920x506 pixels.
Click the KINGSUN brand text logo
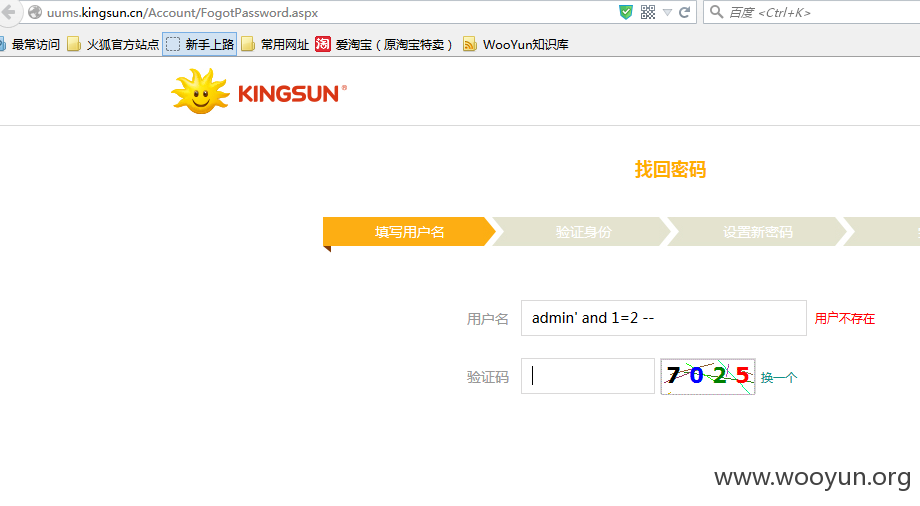coord(292,94)
